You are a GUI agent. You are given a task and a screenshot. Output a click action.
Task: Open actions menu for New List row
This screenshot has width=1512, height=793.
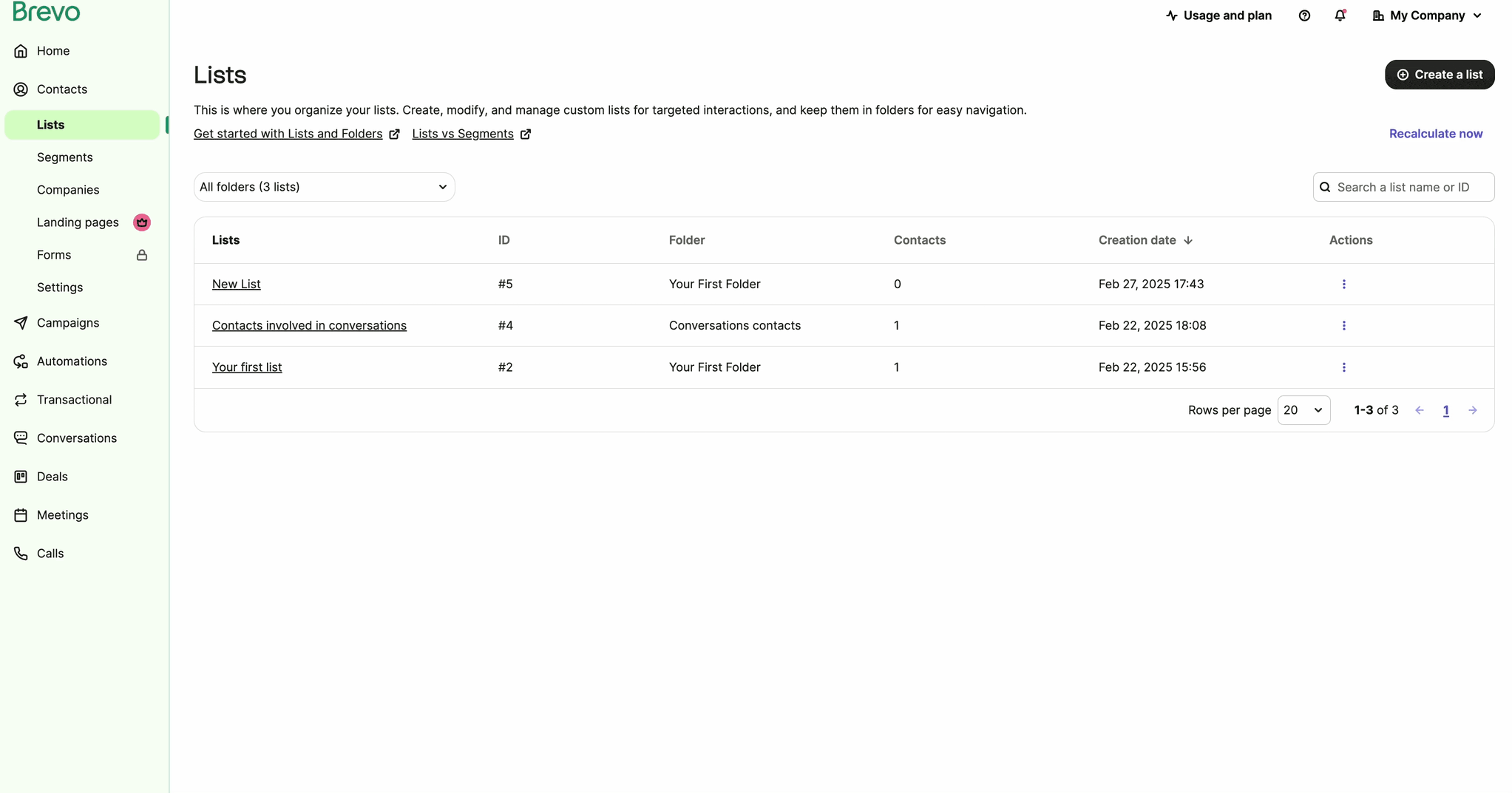1343,285
